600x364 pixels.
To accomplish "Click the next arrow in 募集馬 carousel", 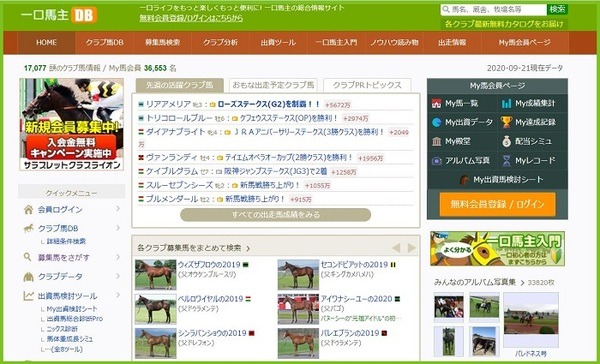I will pyautogui.click(x=411, y=248).
